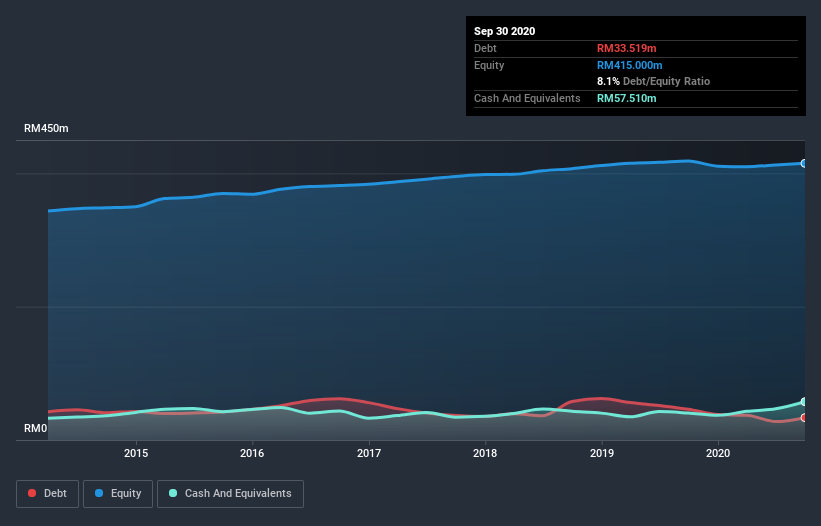Select the 2020 x-axis label
Screen dimensions: 821x526
[x=718, y=453]
